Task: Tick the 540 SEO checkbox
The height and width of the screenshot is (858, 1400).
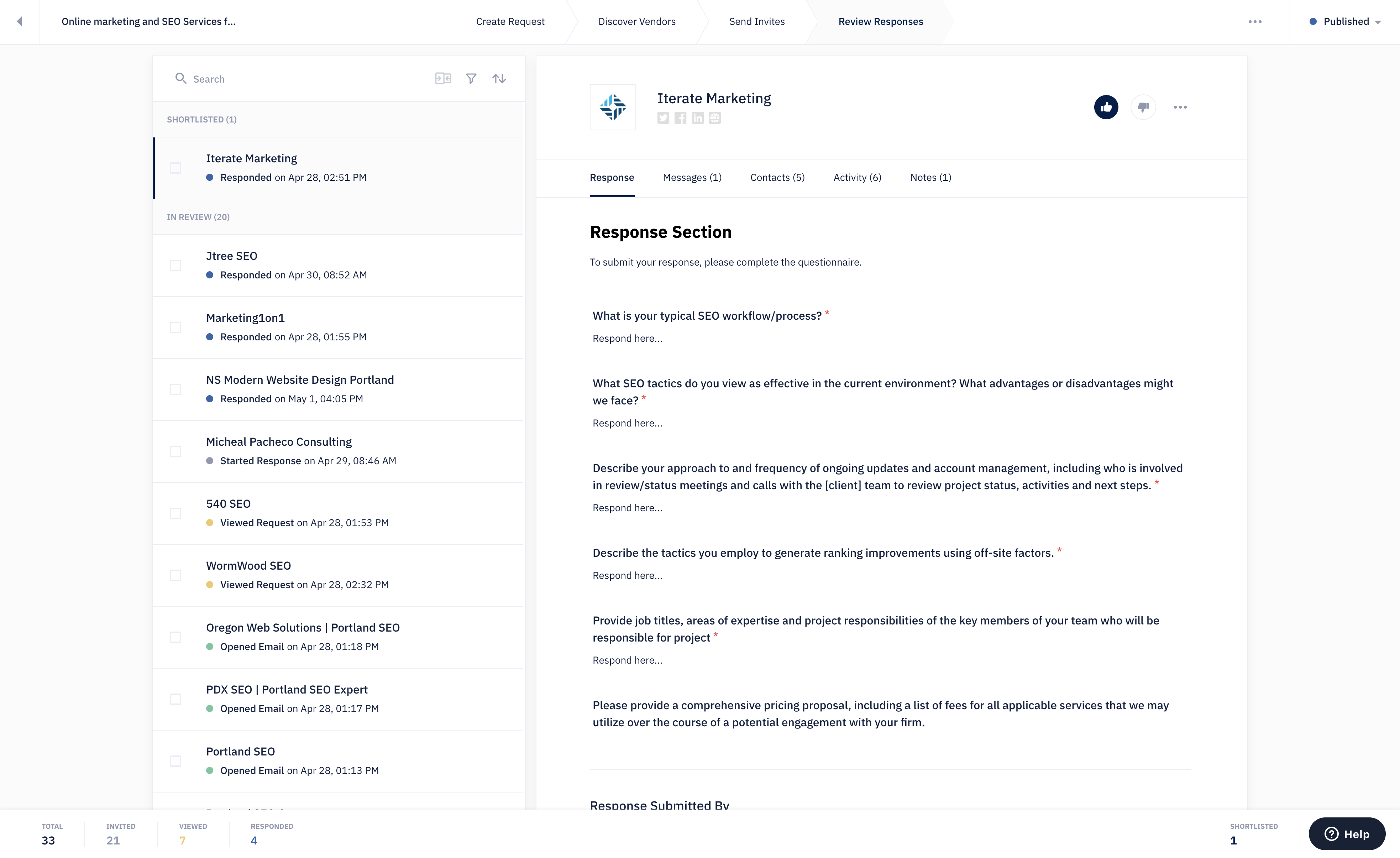Action: [175, 513]
